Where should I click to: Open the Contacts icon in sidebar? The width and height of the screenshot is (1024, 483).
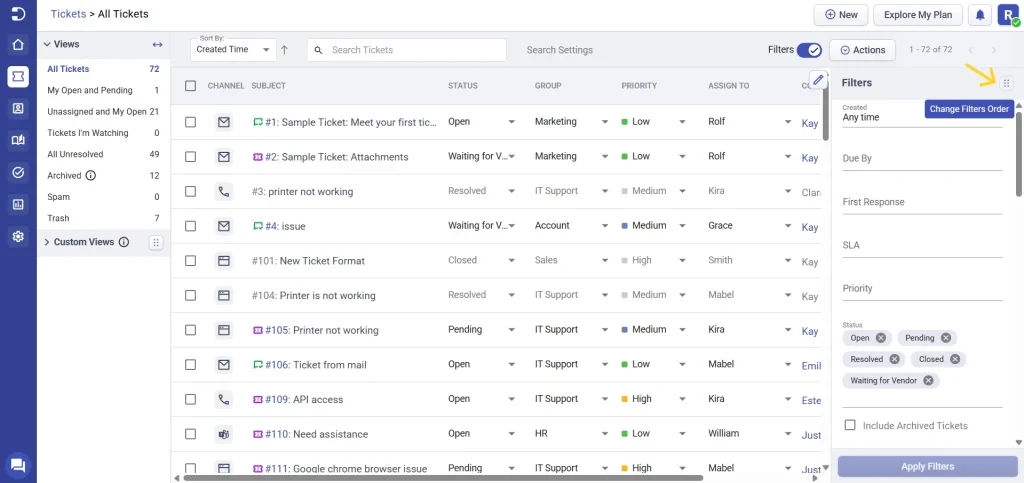18,108
